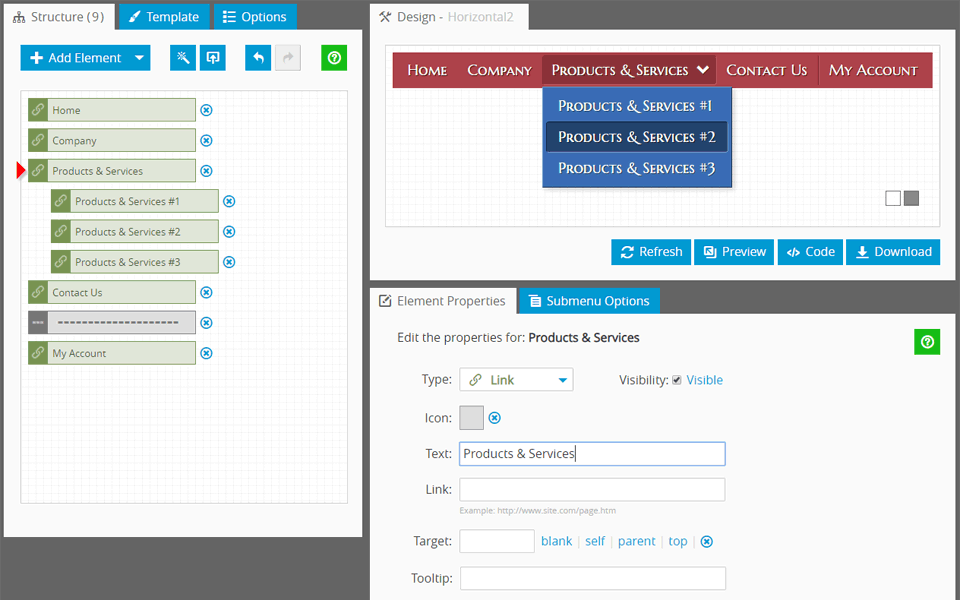Open the Submenu Options tab

[x=589, y=301]
